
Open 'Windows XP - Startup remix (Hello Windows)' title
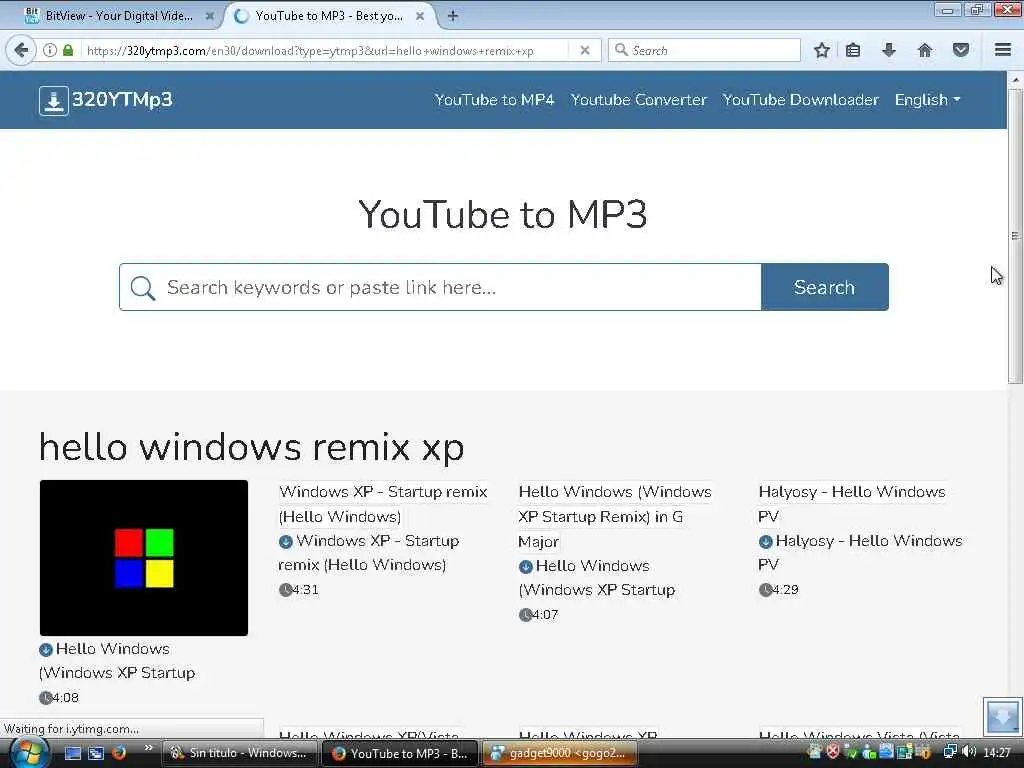pyautogui.click(x=383, y=504)
